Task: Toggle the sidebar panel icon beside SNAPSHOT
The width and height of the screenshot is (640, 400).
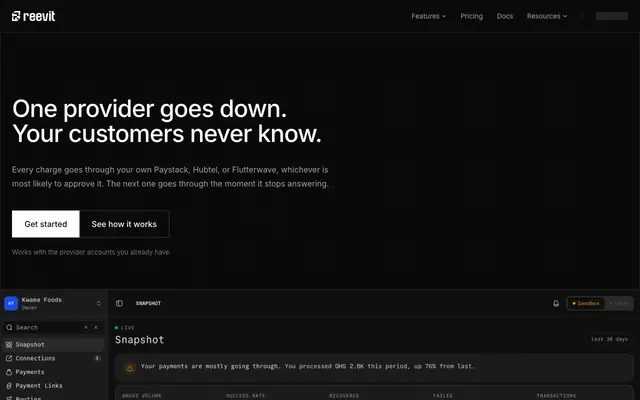Action: pos(119,303)
